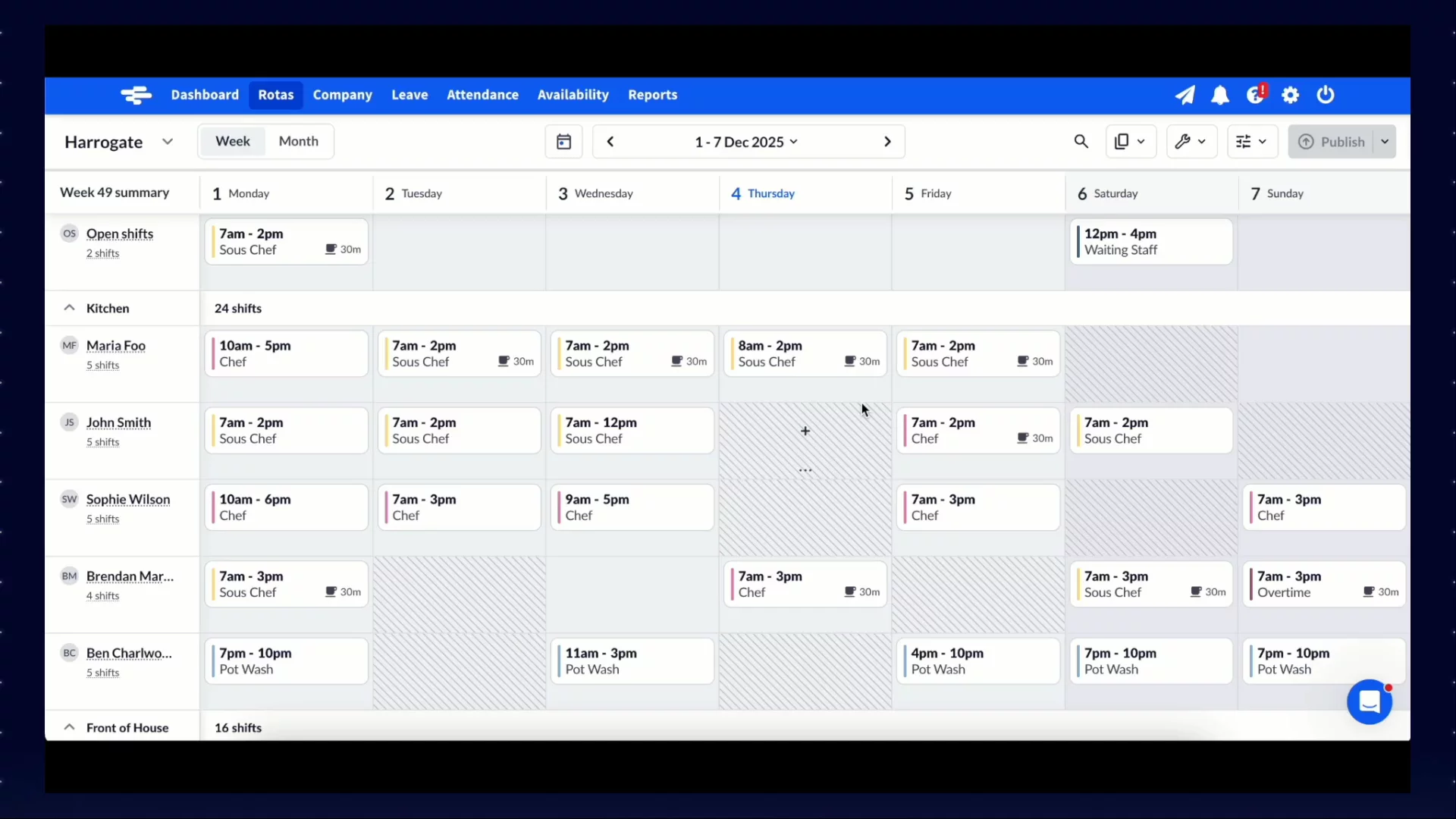Open the Publish options dropdown arrow
Screen dimensions: 1456x819
tap(1385, 142)
